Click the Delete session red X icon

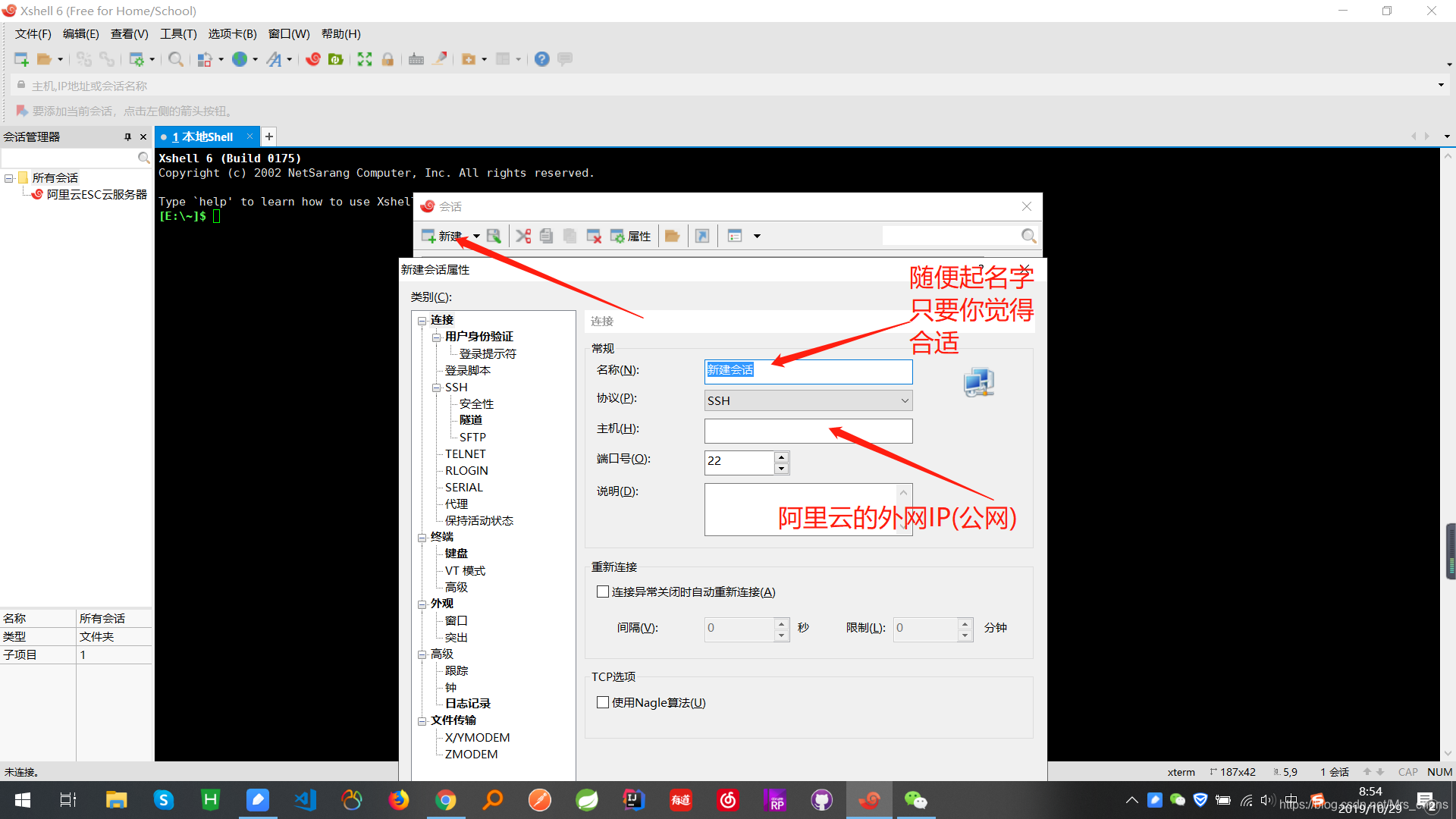594,236
